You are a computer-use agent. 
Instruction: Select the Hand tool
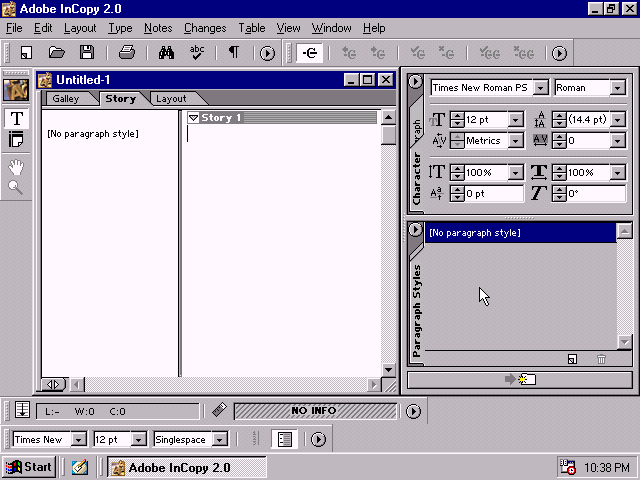point(16,164)
